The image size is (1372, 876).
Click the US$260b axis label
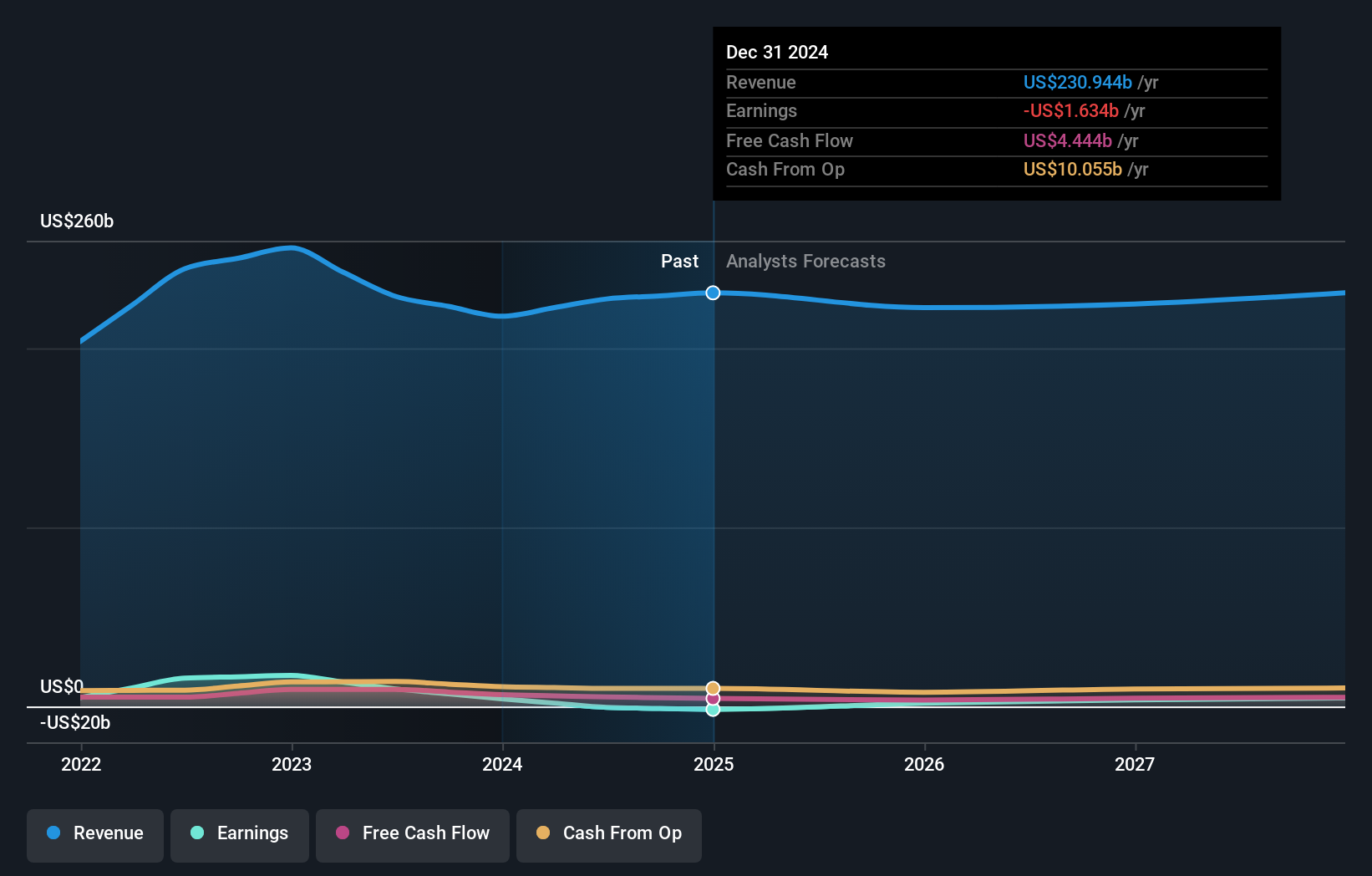tap(76, 221)
